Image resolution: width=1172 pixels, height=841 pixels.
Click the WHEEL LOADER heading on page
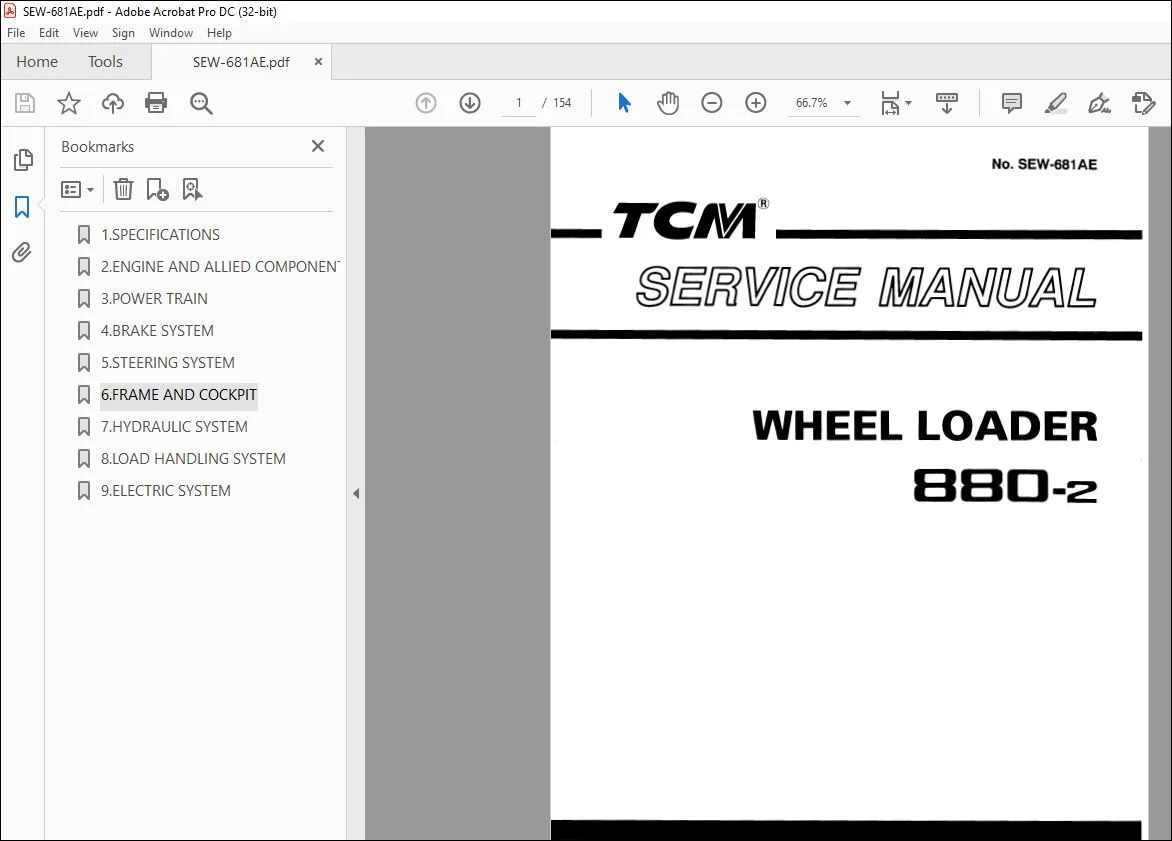coord(925,425)
